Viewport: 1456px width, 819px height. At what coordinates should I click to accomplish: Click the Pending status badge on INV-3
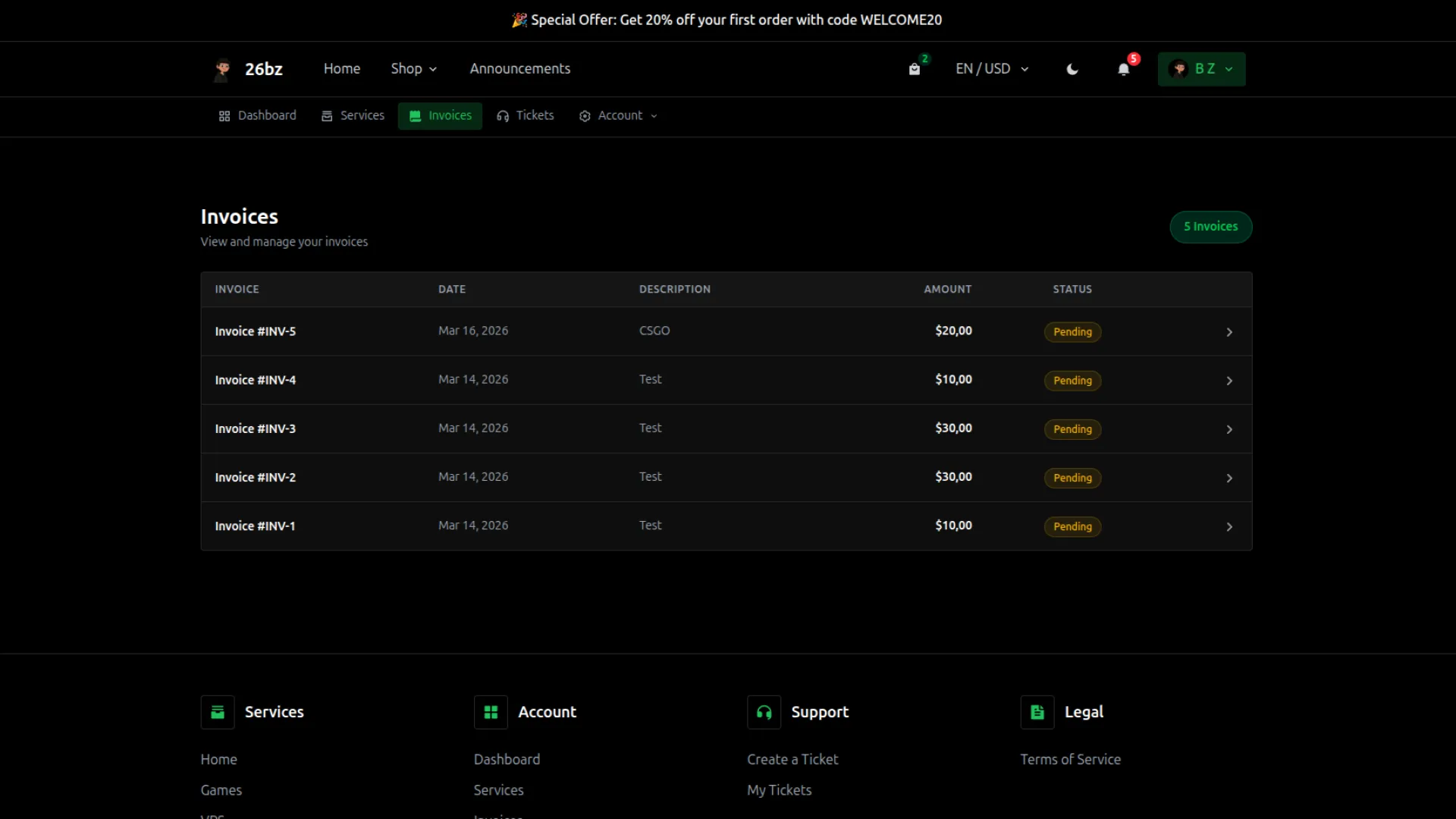tap(1072, 429)
